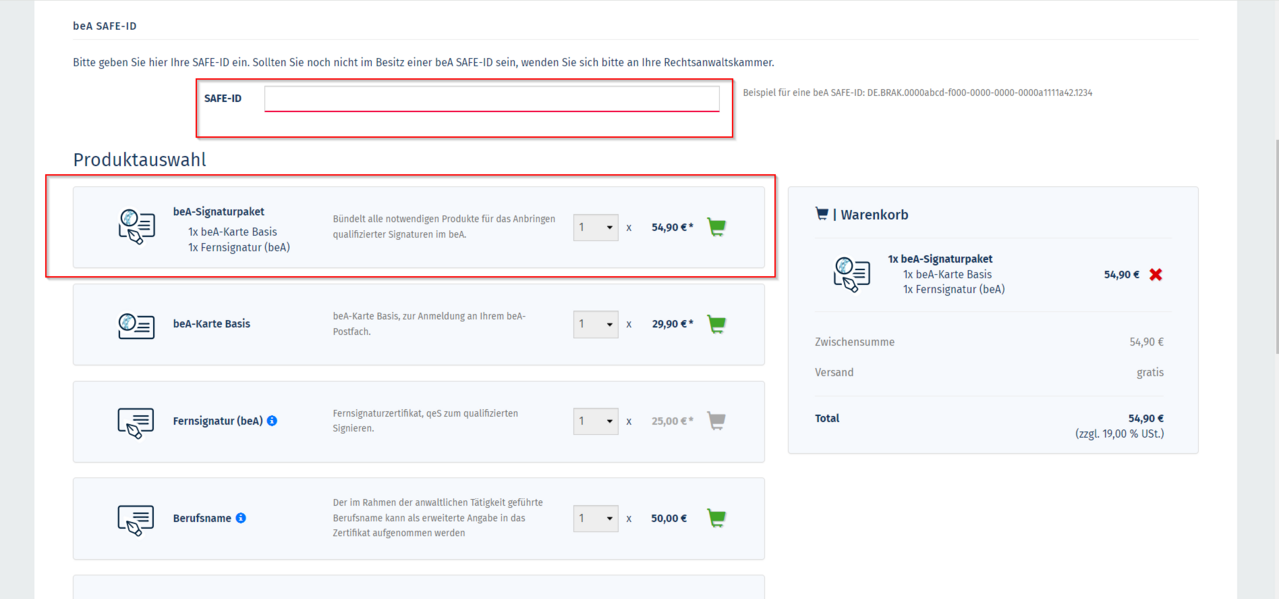The width and height of the screenshot is (1279, 599).
Task: Click the beA-Signaturpaket product title
Action: (218, 212)
